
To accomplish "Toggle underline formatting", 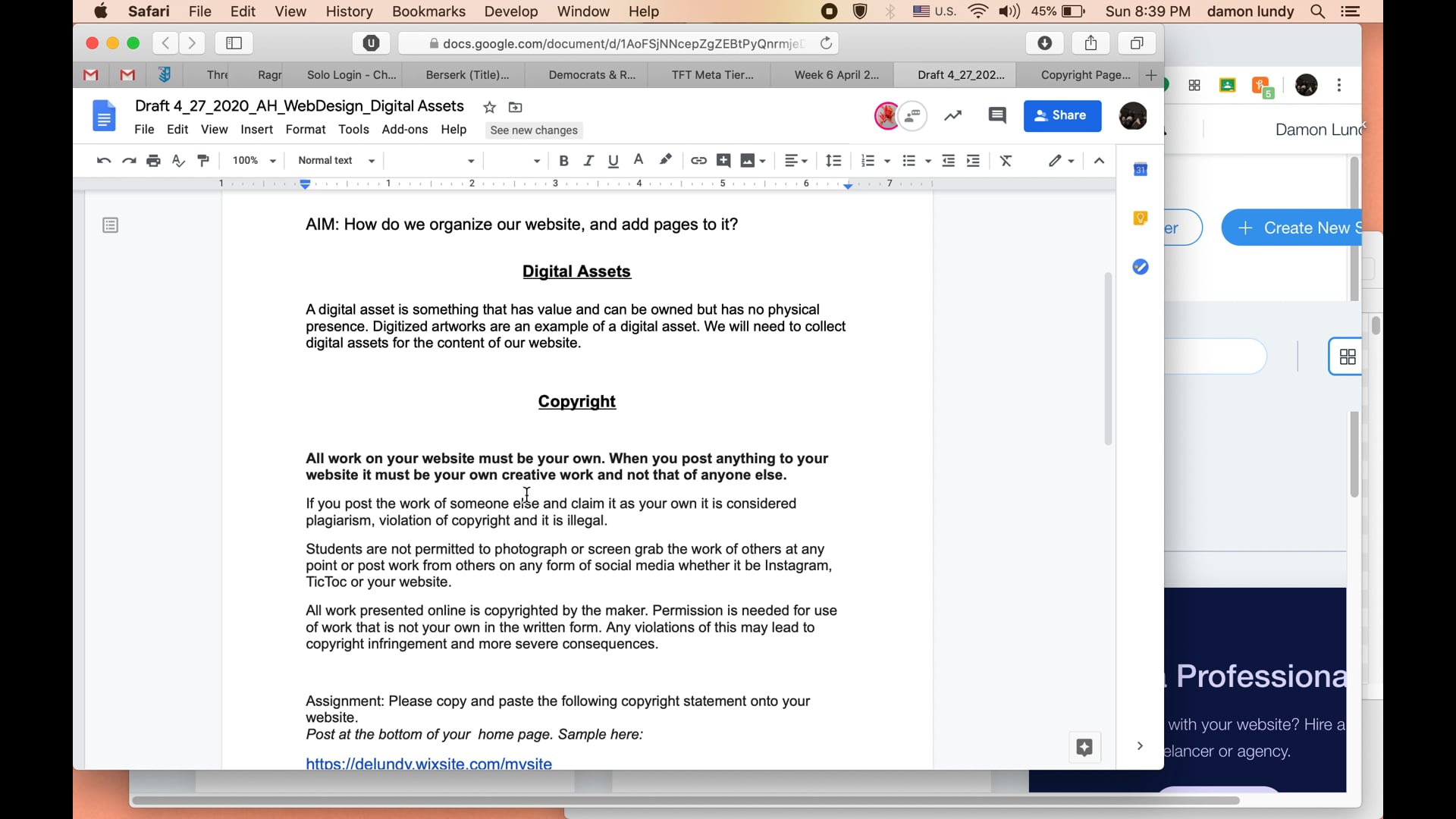I will [x=613, y=160].
